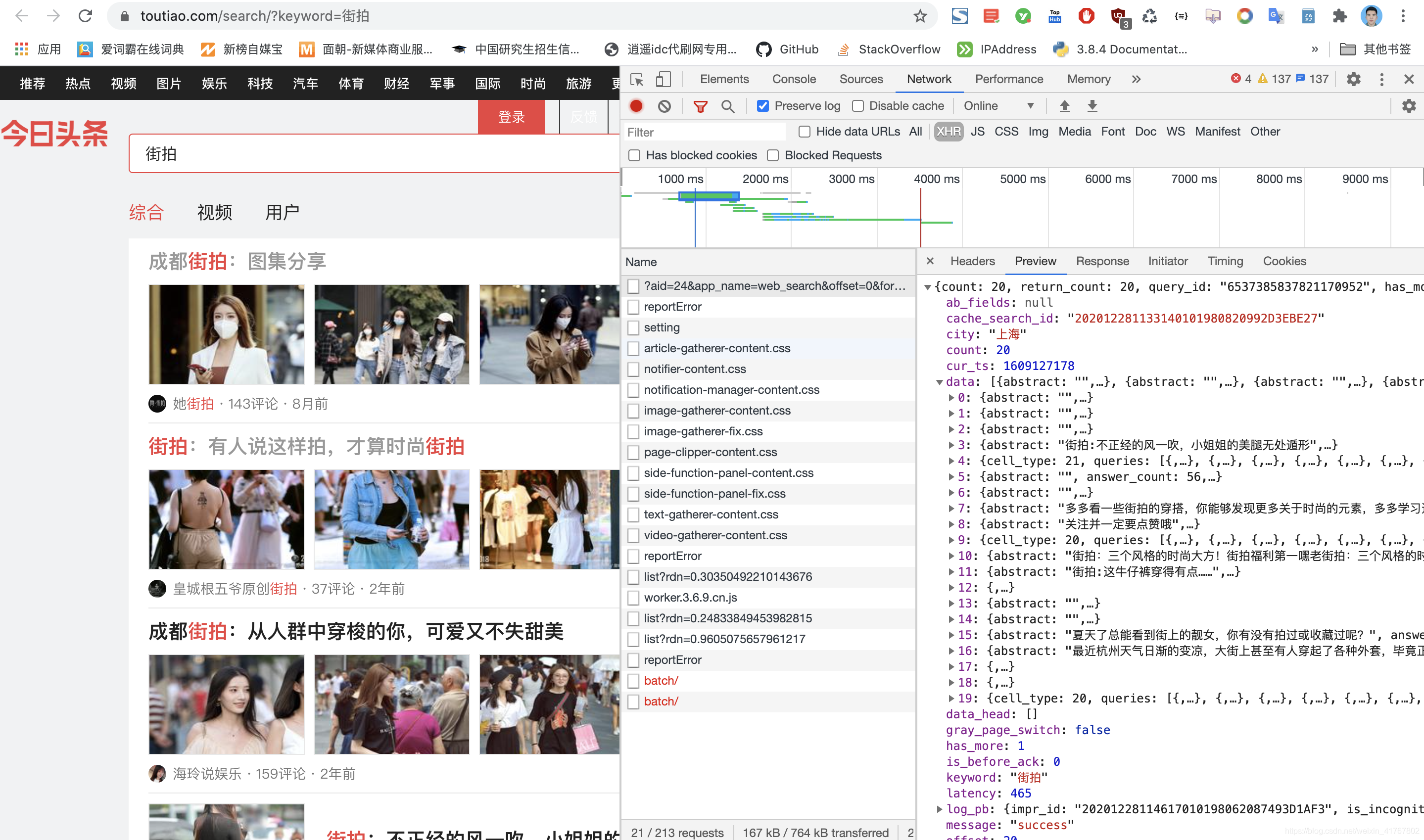This screenshot has width=1424, height=840.
Task: Expand the log_pb object node
Action: point(940,809)
